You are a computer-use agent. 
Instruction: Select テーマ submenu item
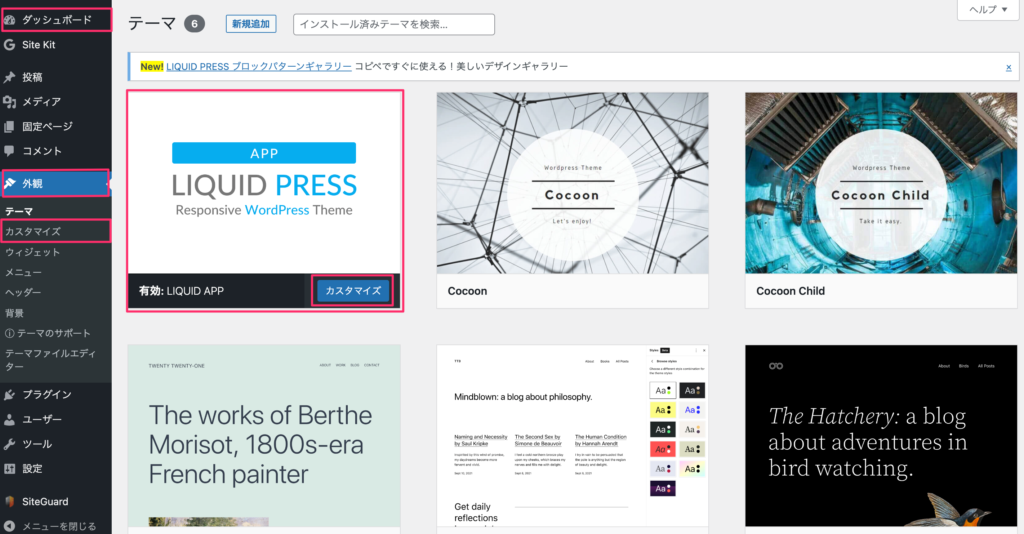coord(19,212)
